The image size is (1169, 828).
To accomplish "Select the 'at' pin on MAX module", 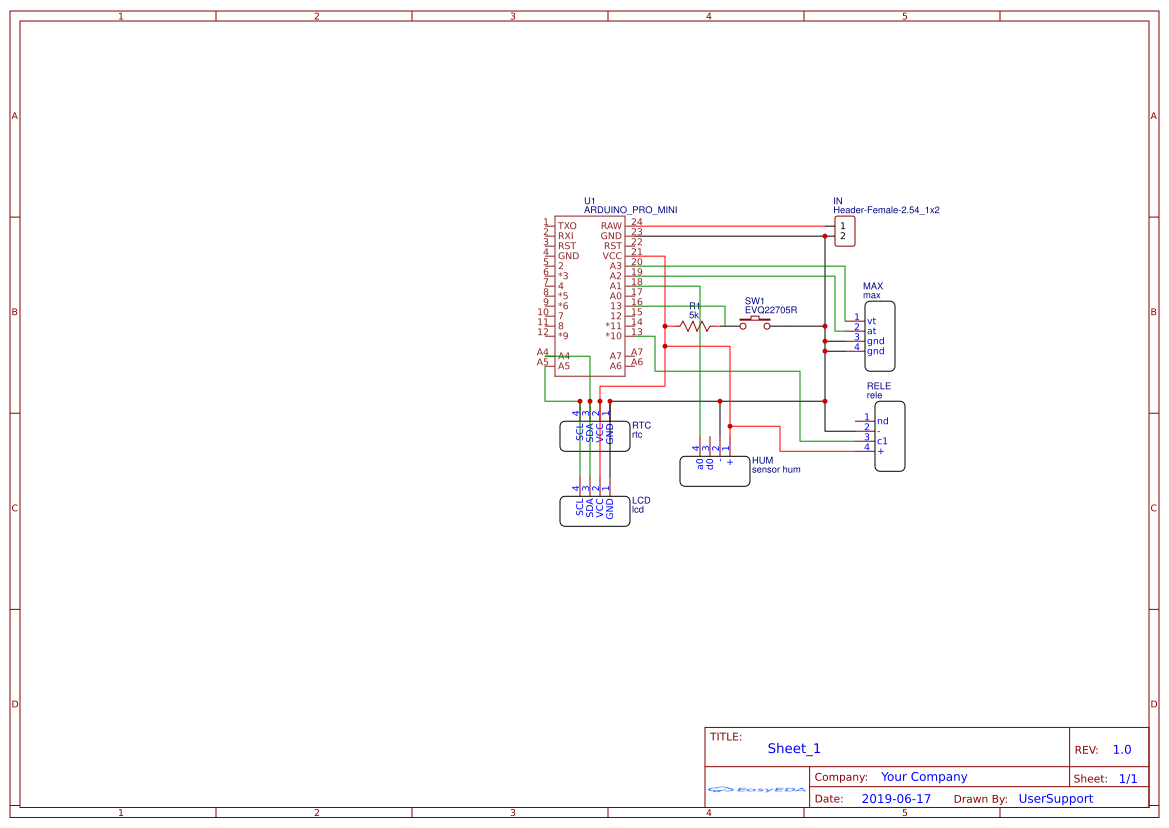I will [872, 332].
